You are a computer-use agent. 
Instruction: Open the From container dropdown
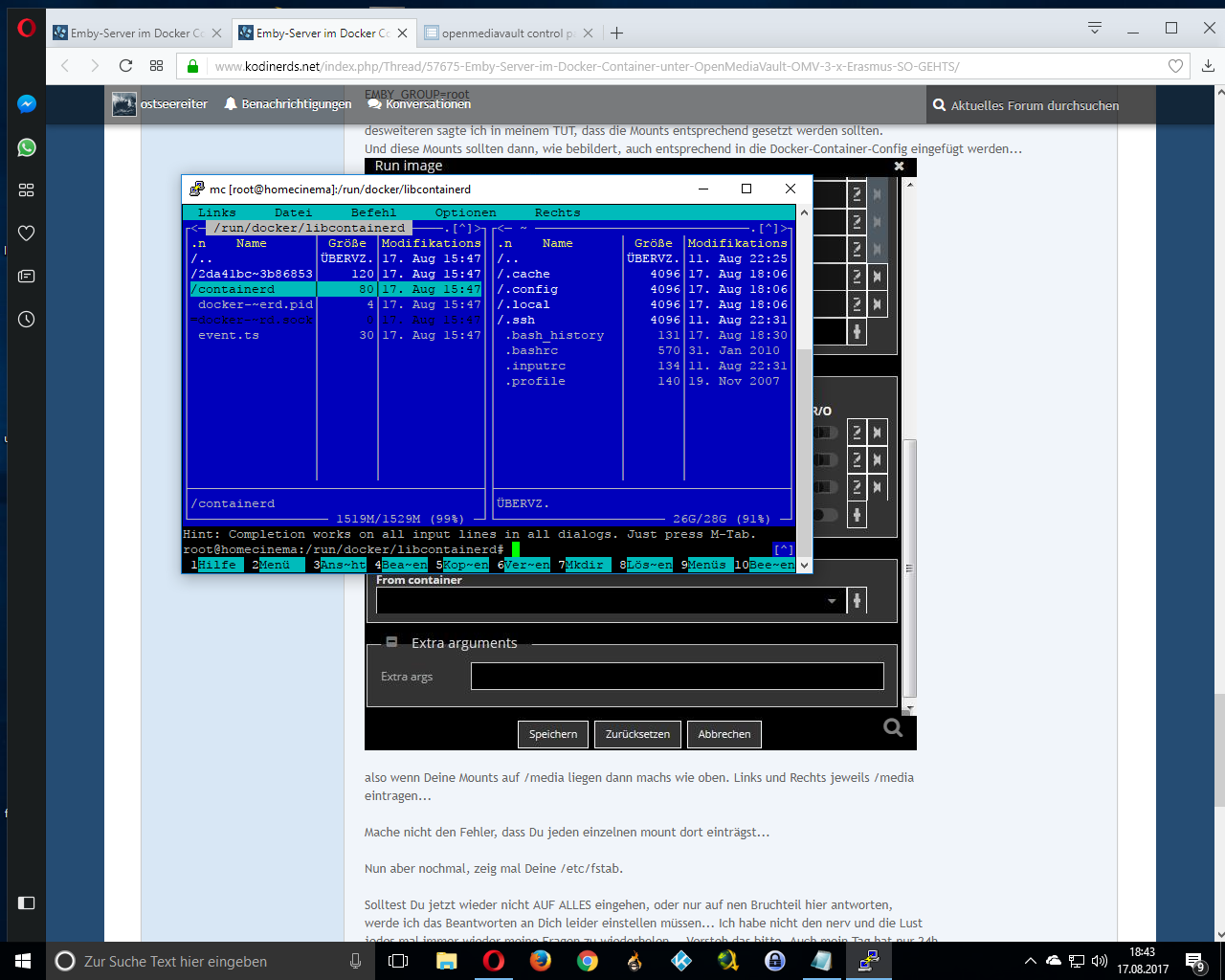(x=831, y=601)
